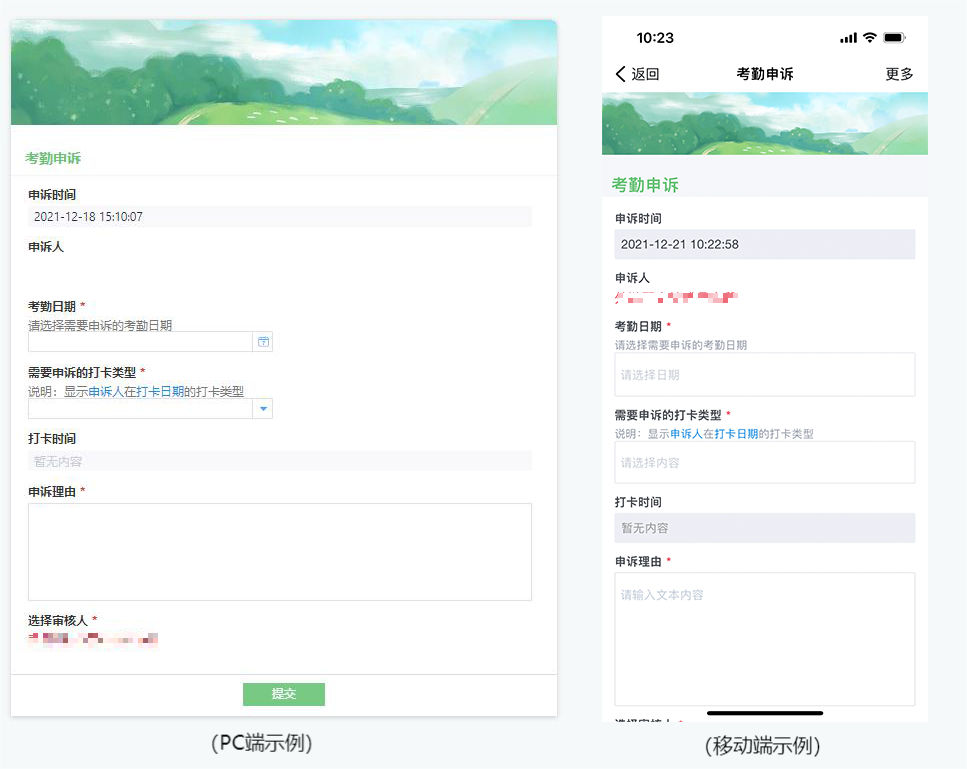
Task: Tap 更多 in the mobile header
Action: pos(899,74)
